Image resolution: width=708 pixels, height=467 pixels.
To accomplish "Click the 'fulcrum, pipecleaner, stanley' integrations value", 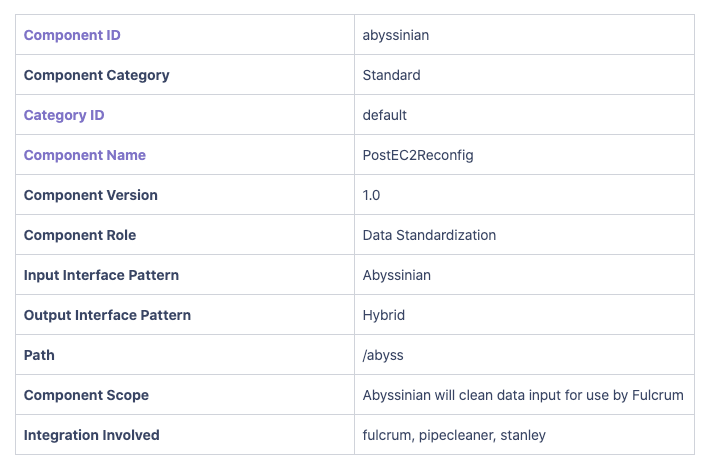I will pyautogui.click(x=455, y=435).
